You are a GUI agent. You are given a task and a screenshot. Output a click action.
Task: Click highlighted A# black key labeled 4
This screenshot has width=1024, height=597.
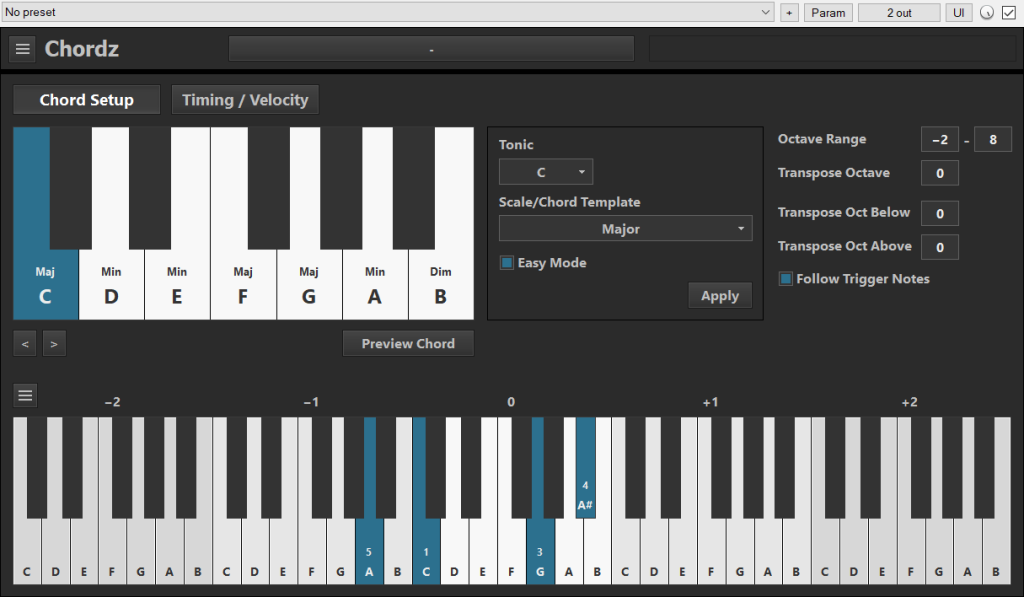pos(585,468)
